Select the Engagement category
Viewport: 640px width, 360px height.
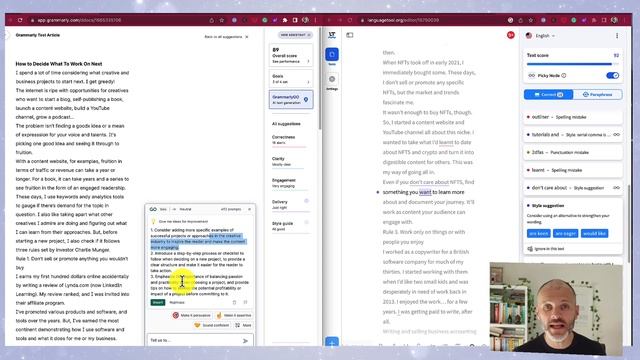pyautogui.click(x=289, y=183)
